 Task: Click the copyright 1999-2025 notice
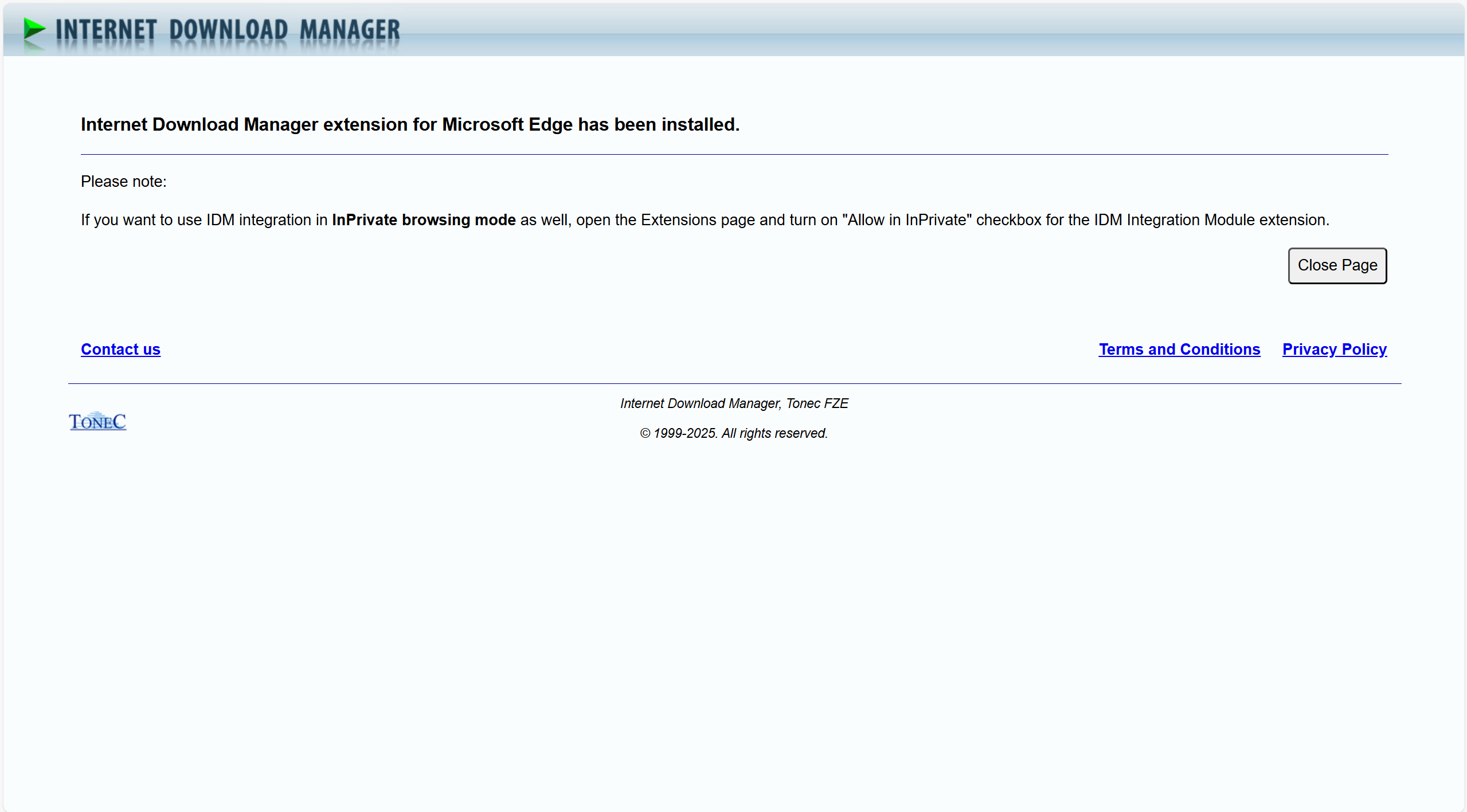734,433
